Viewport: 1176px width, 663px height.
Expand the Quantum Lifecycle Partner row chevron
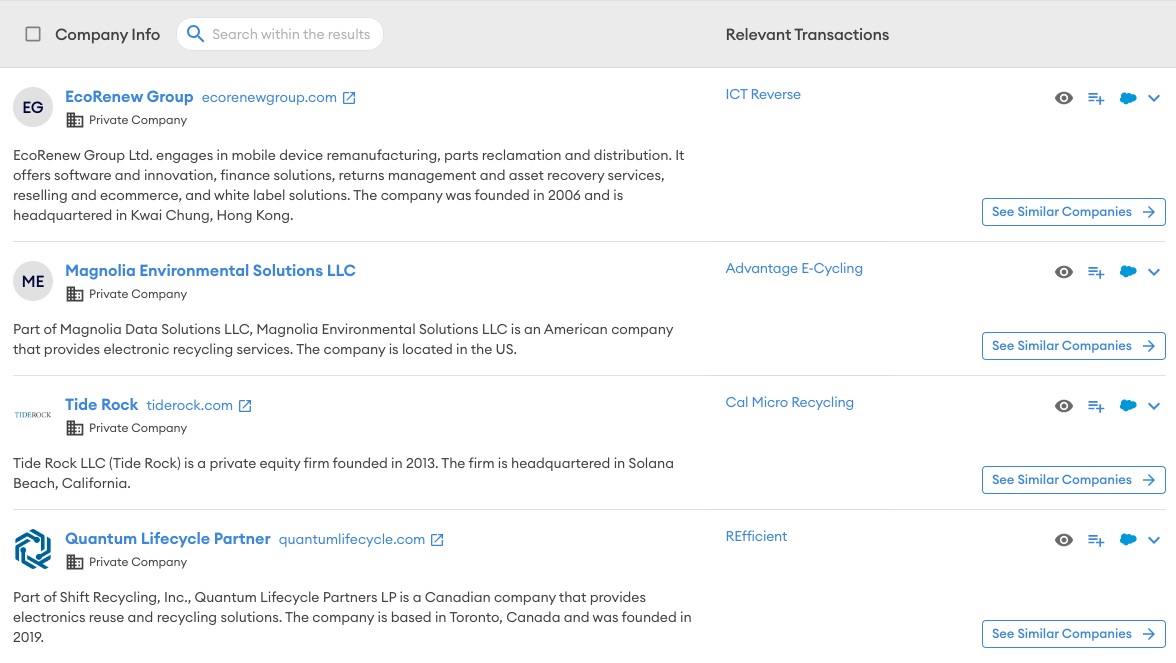(1154, 540)
